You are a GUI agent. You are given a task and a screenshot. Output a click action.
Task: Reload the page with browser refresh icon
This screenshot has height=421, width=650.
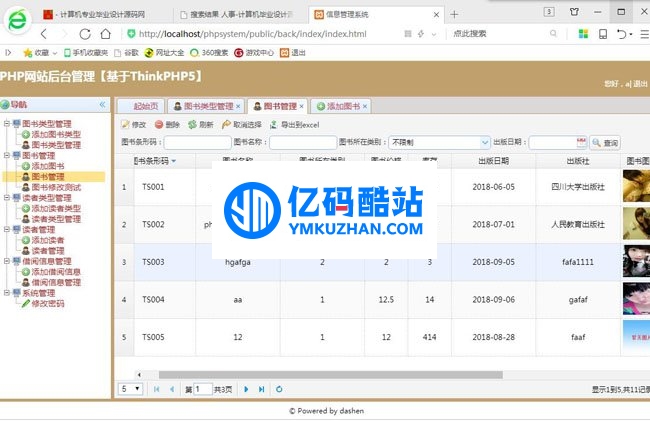[85, 34]
